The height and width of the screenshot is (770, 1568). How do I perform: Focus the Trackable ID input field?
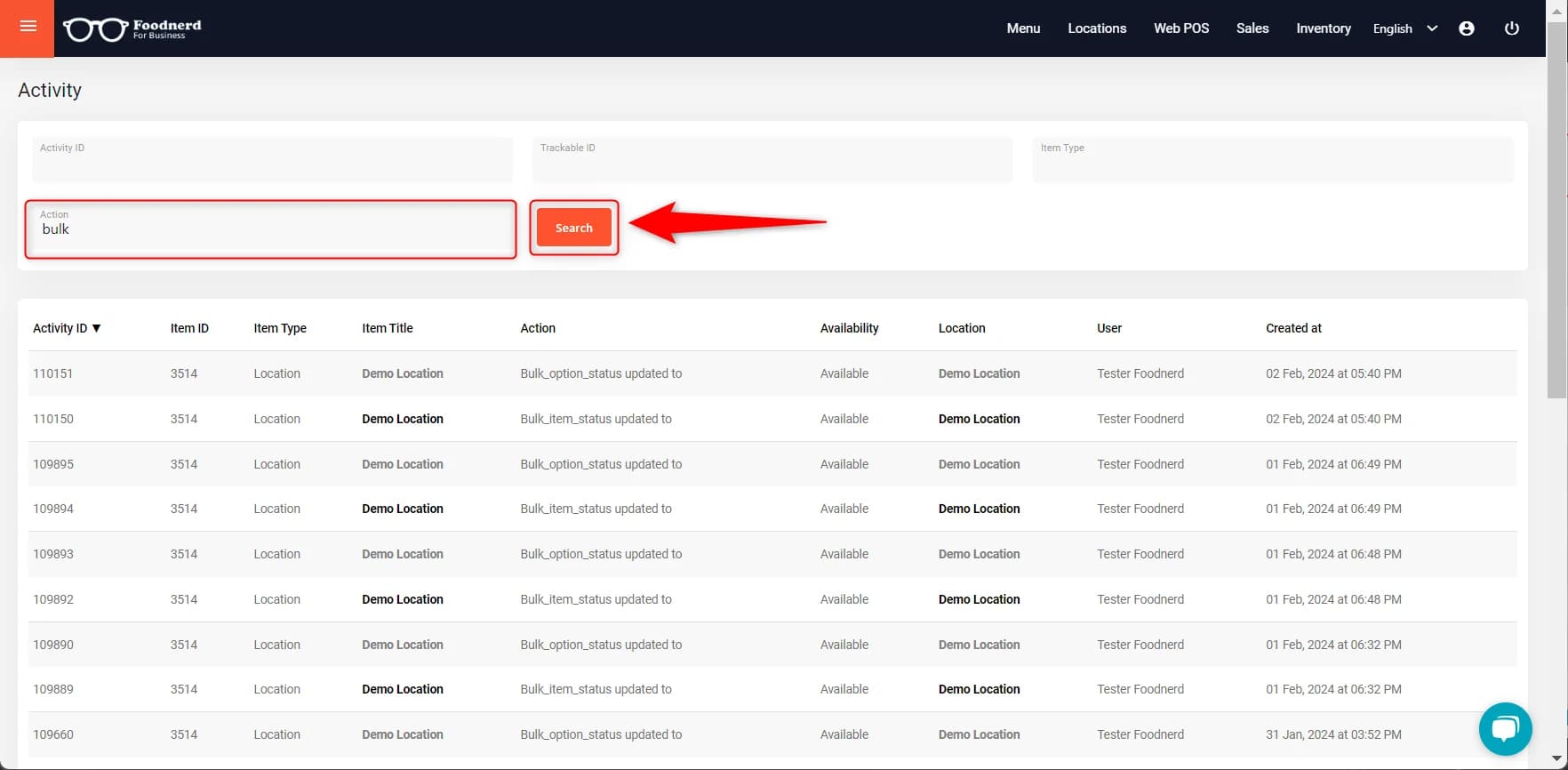tap(772, 160)
